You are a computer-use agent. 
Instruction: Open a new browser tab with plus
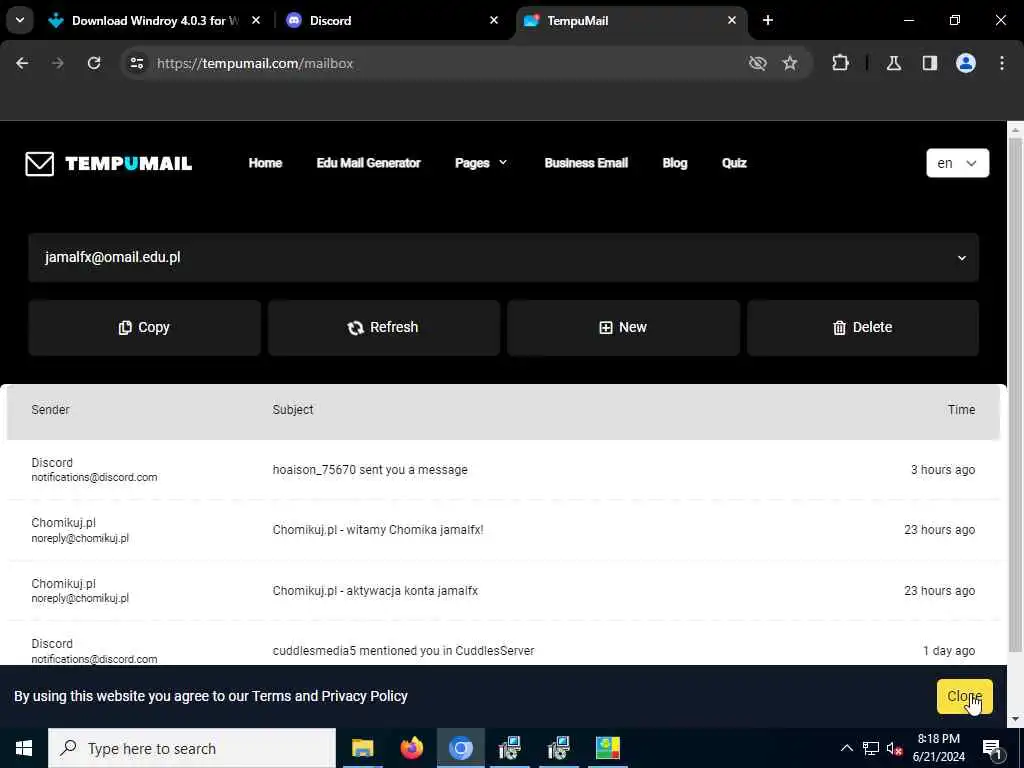[768, 20]
